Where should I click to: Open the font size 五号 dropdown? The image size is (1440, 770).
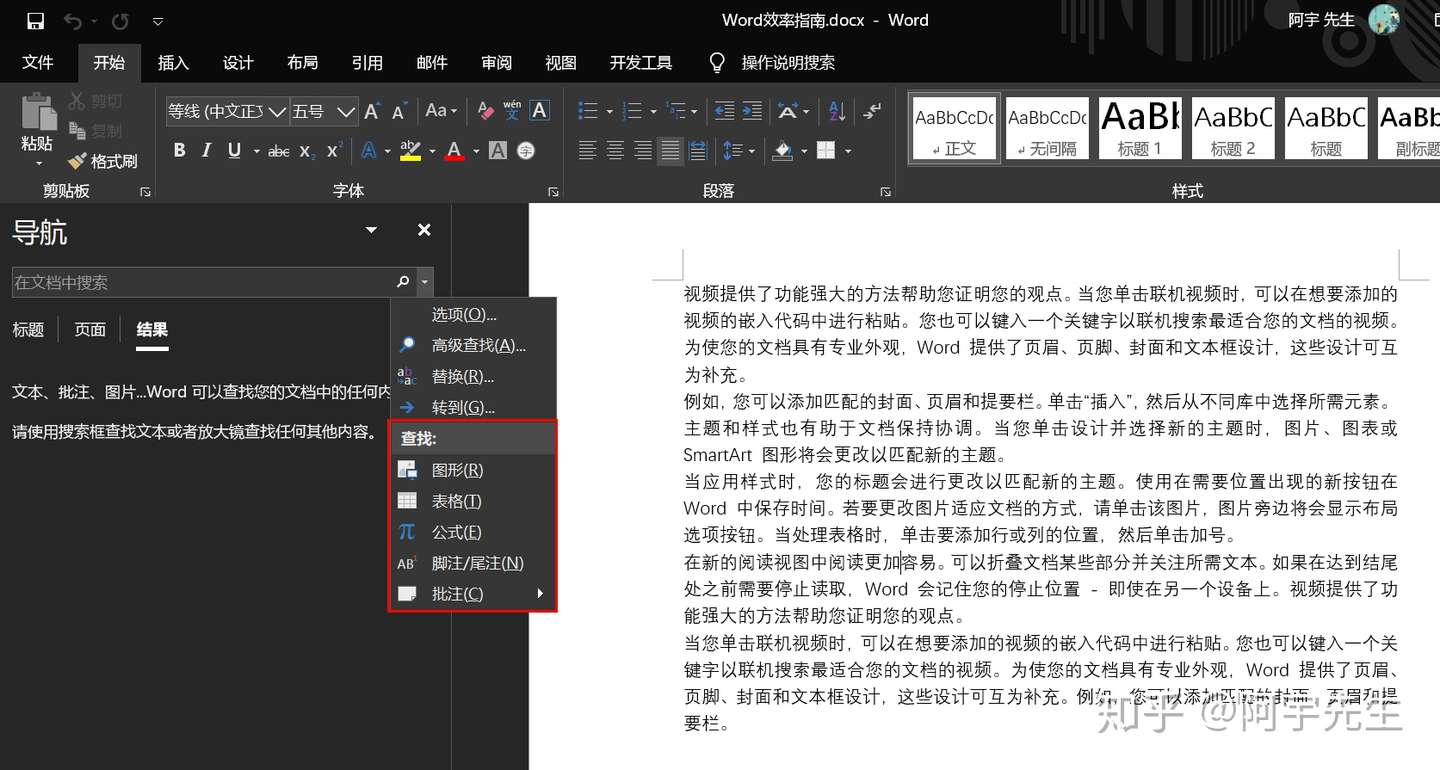pyautogui.click(x=346, y=111)
